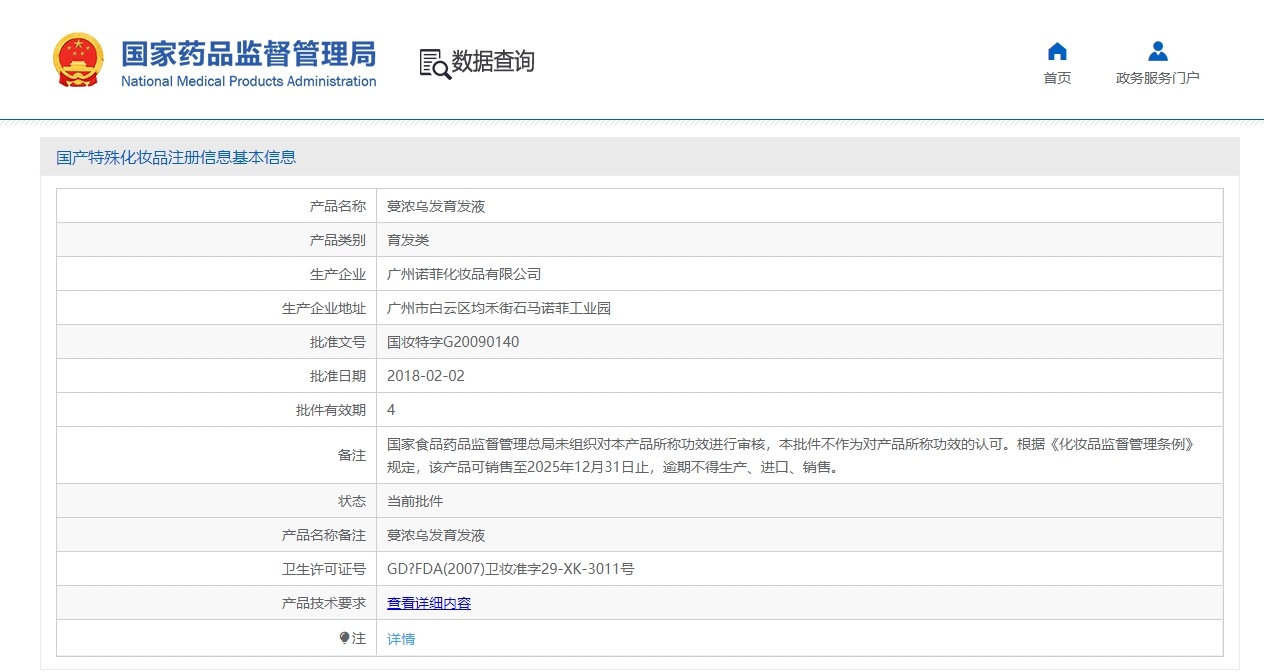Click National Medical Products Administration text
Viewport: 1264px width, 672px height.
coord(248,81)
